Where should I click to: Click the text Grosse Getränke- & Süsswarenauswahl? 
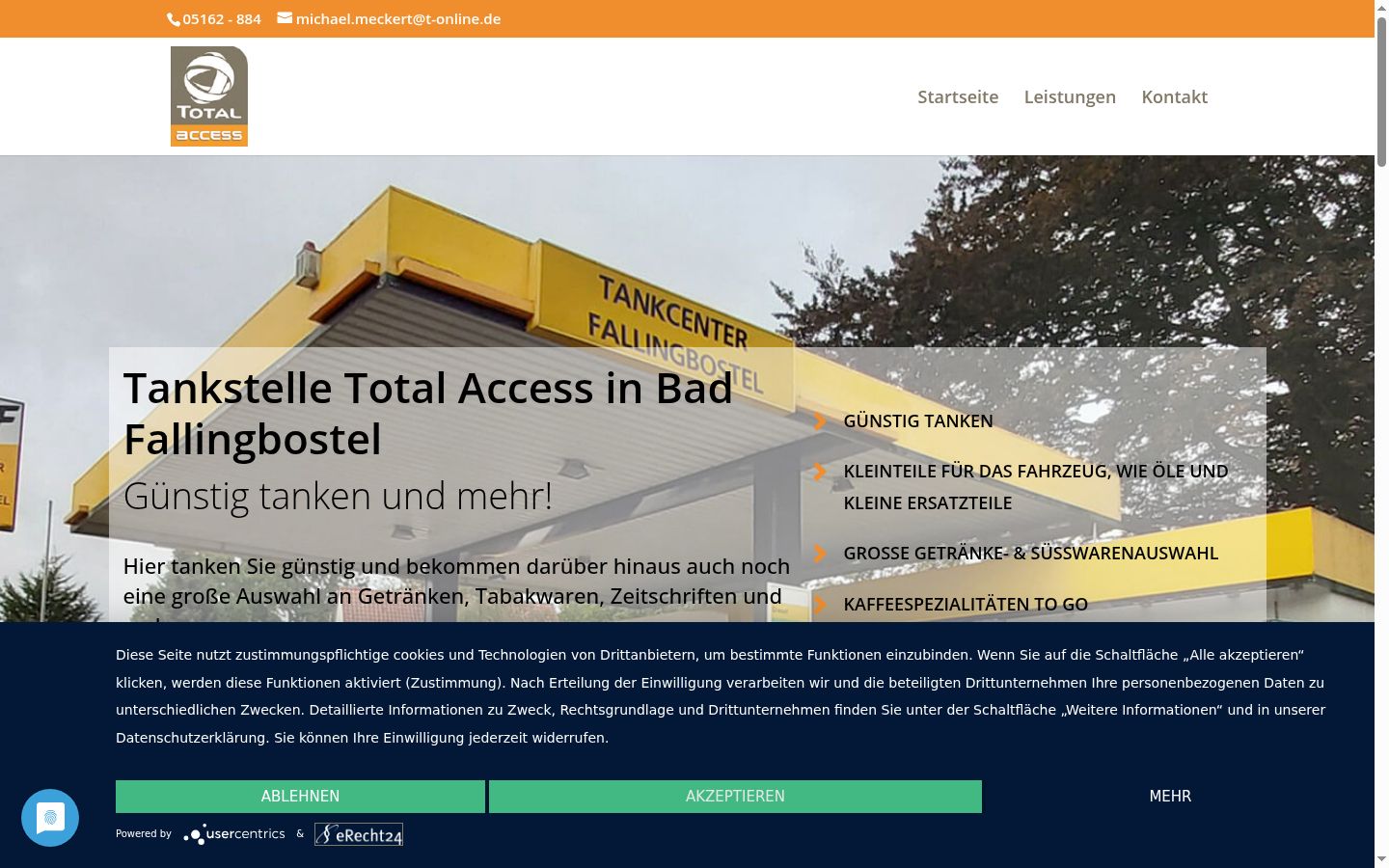(1031, 554)
